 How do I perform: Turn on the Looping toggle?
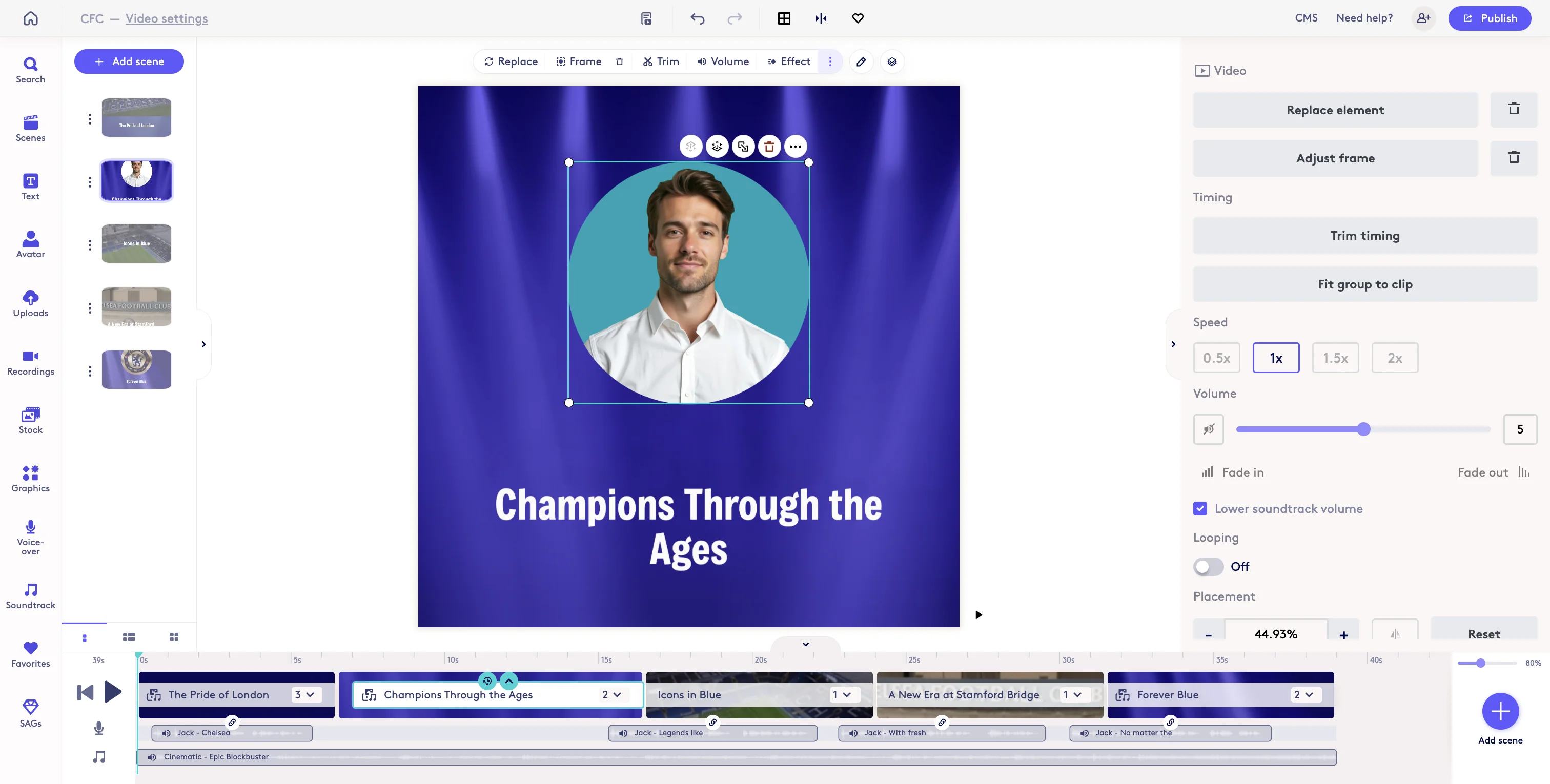(x=1208, y=566)
